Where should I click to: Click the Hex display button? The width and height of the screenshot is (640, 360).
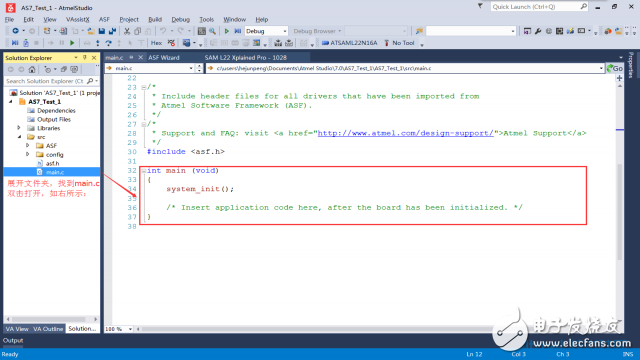[x=156, y=43]
